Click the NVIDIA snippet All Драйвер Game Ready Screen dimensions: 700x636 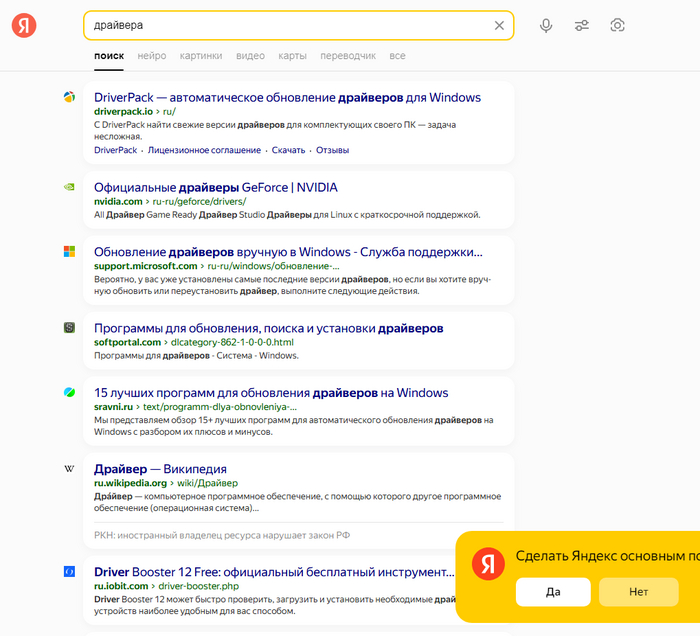(287, 215)
